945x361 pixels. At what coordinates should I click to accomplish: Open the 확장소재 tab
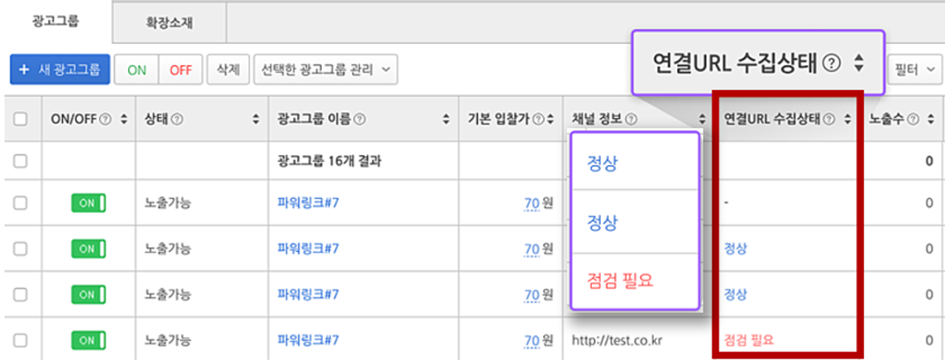[169, 23]
